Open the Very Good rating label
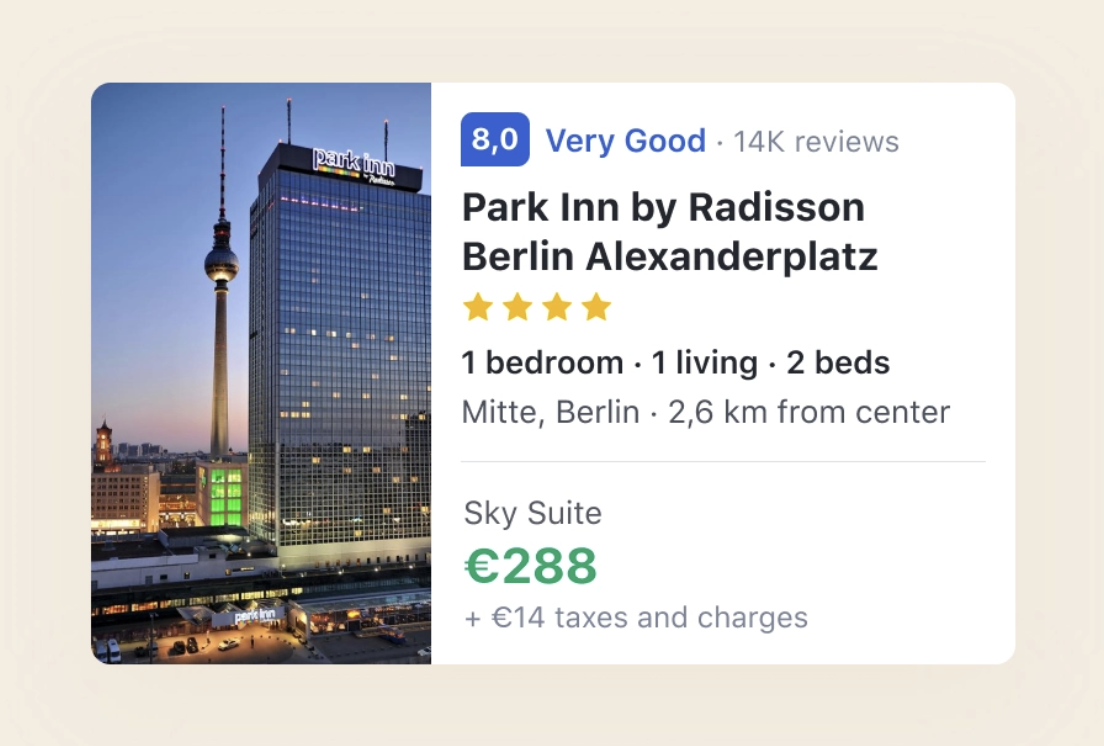Screen dimensions: 1104x746 point(625,141)
